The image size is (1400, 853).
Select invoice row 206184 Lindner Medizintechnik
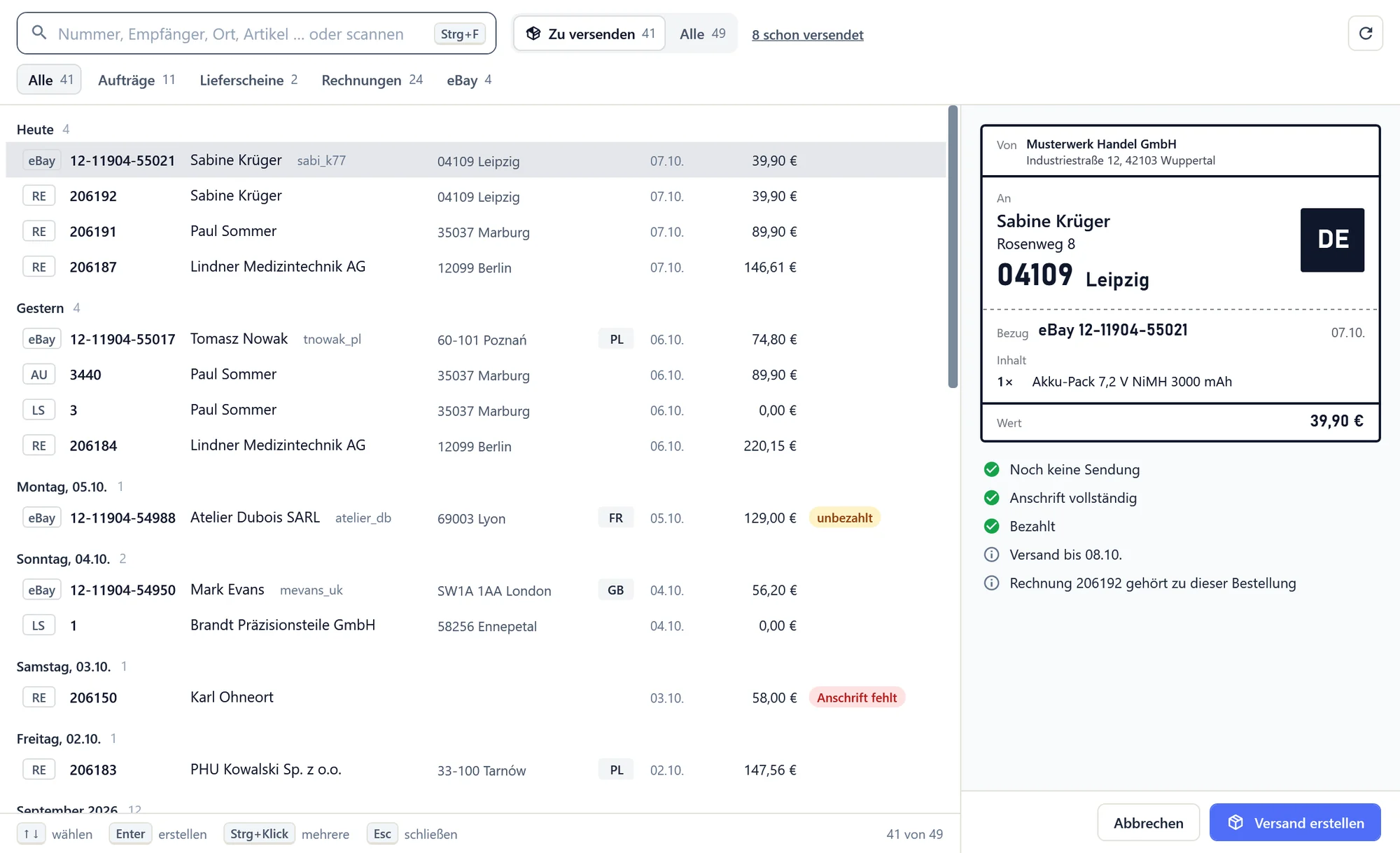(476, 446)
